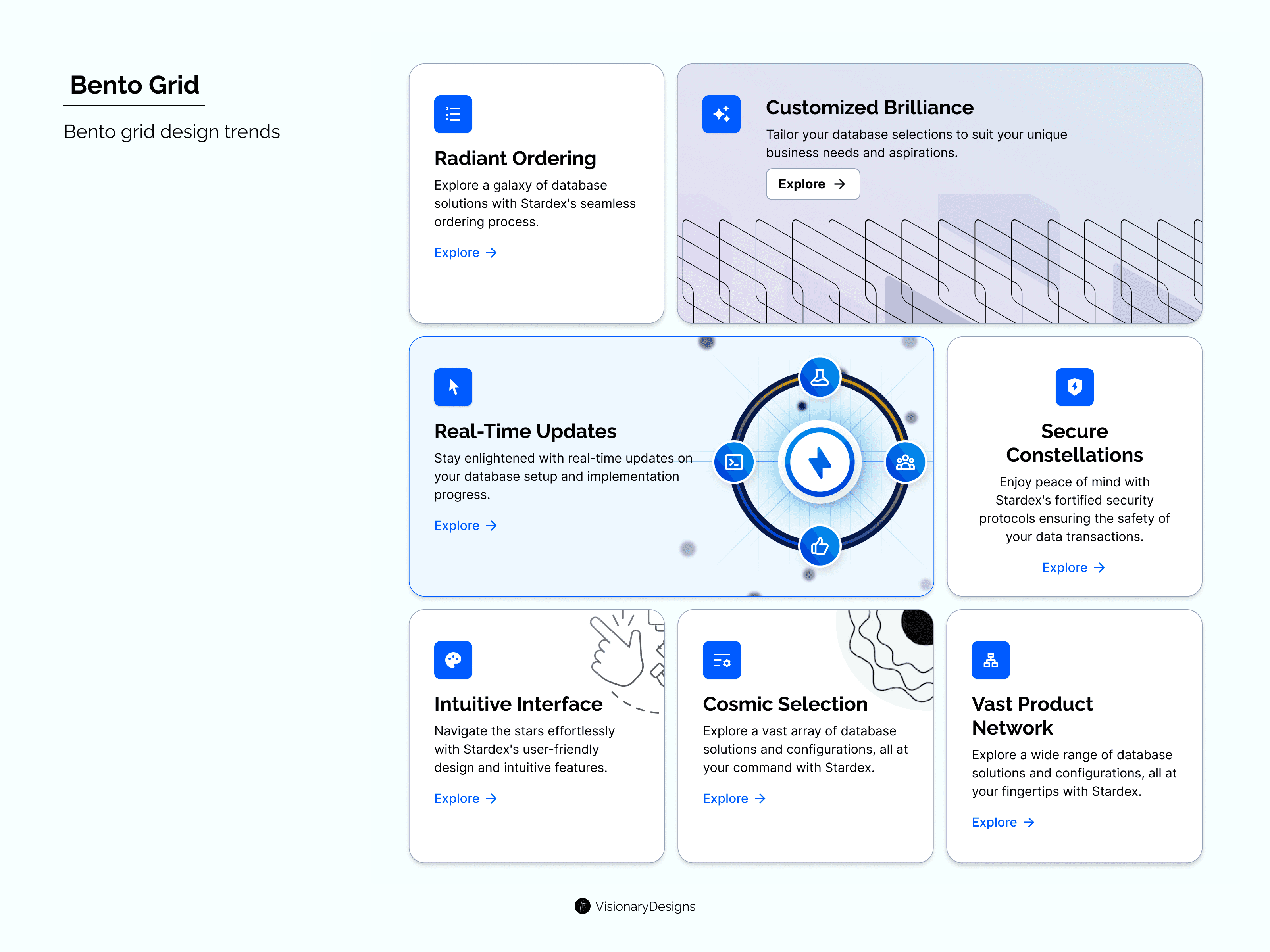Click the Explore link under Intuitive Interface

click(465, 798)
